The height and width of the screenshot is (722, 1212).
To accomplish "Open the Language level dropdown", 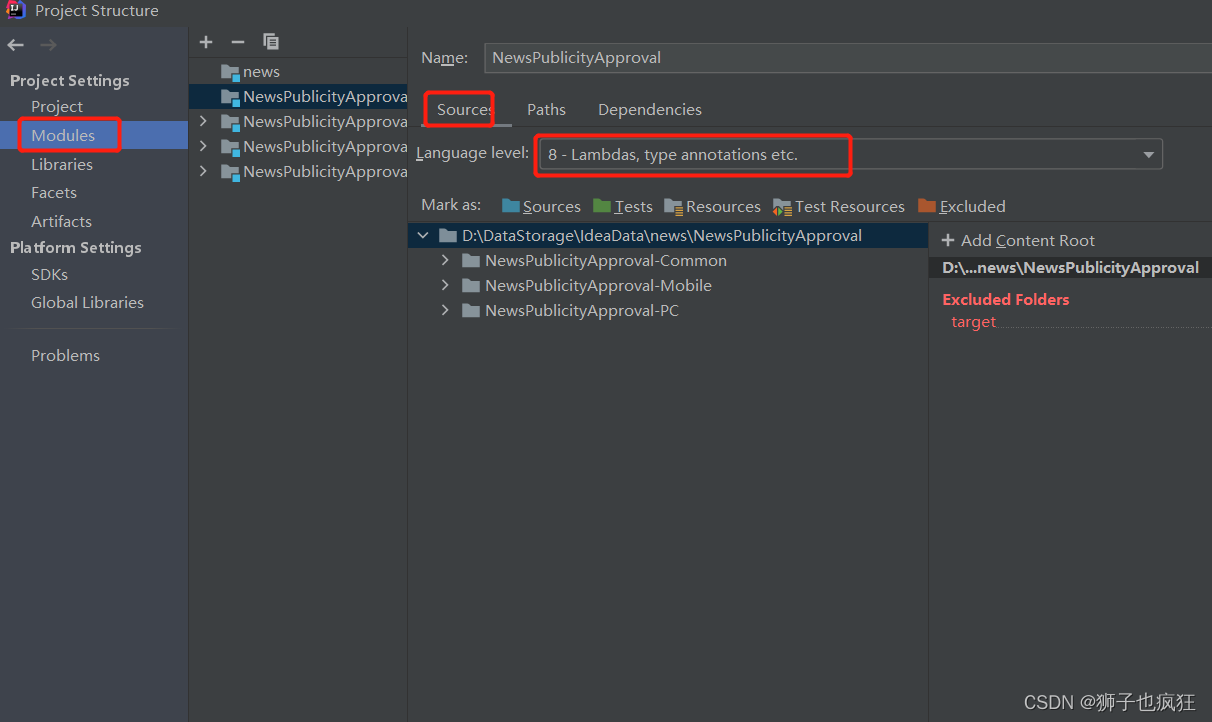I will click(849, 155).
